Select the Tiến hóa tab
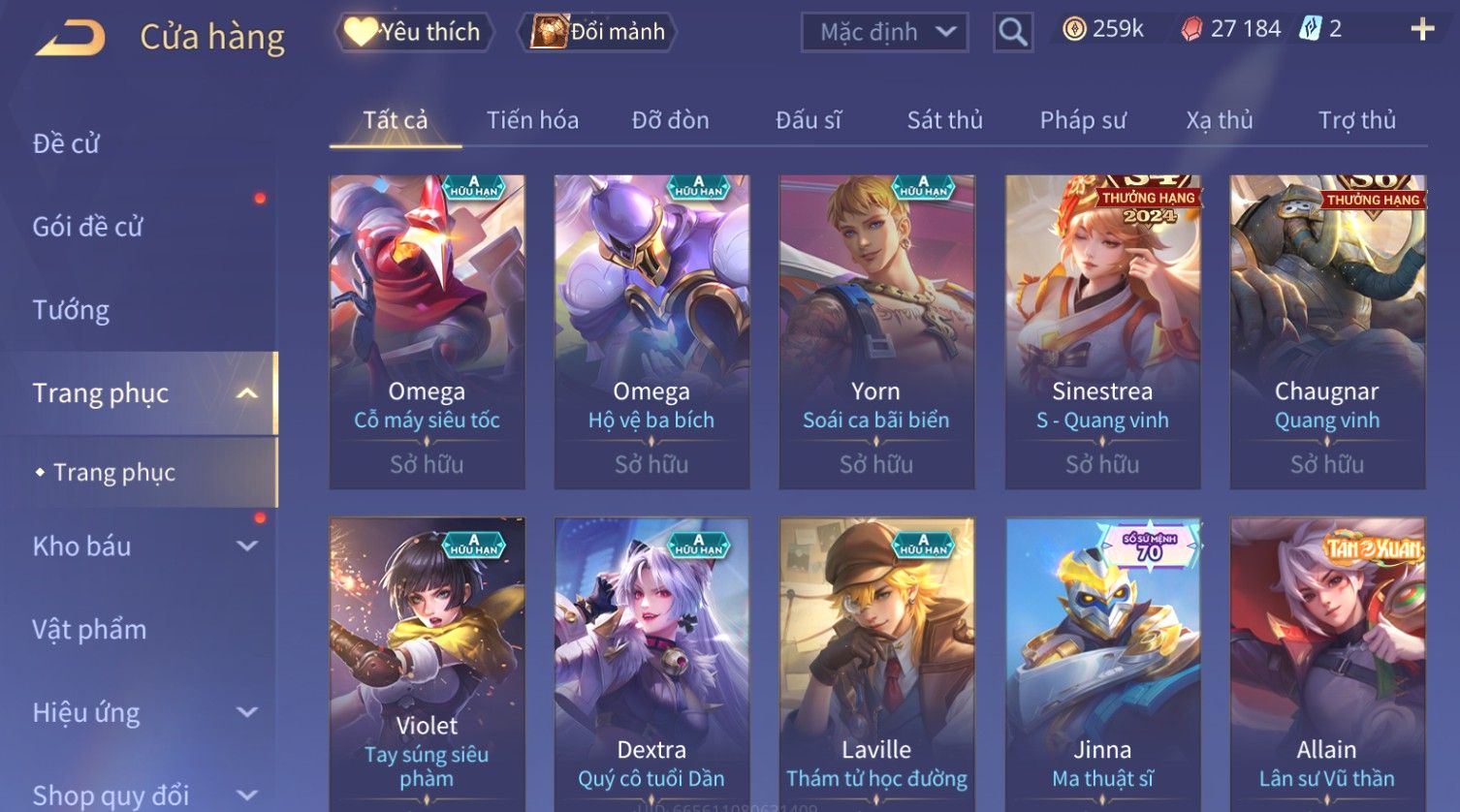The width and height of the screenshot is (1460, 812). (532, 120)
